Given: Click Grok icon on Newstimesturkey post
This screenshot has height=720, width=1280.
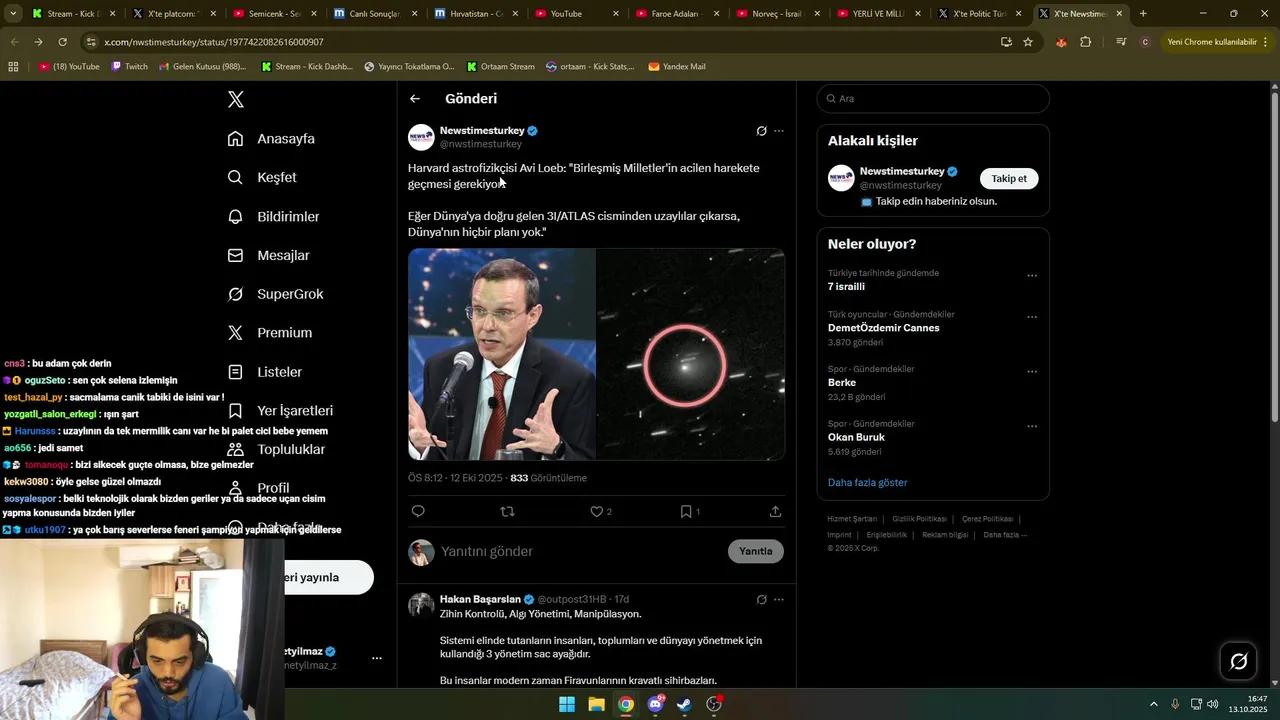Looking at the screenshot, I should tap(761, 131).
